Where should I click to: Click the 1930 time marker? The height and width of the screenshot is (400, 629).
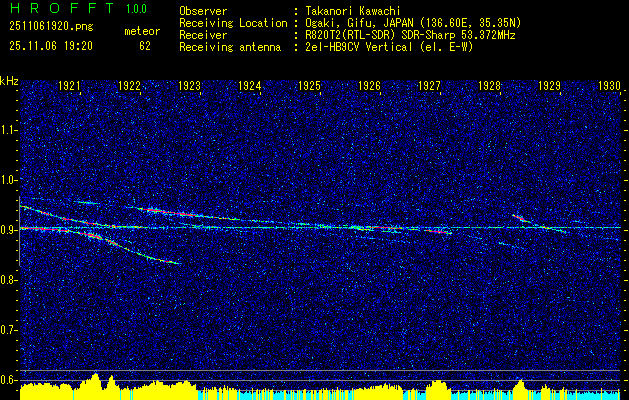coord(609,85)
